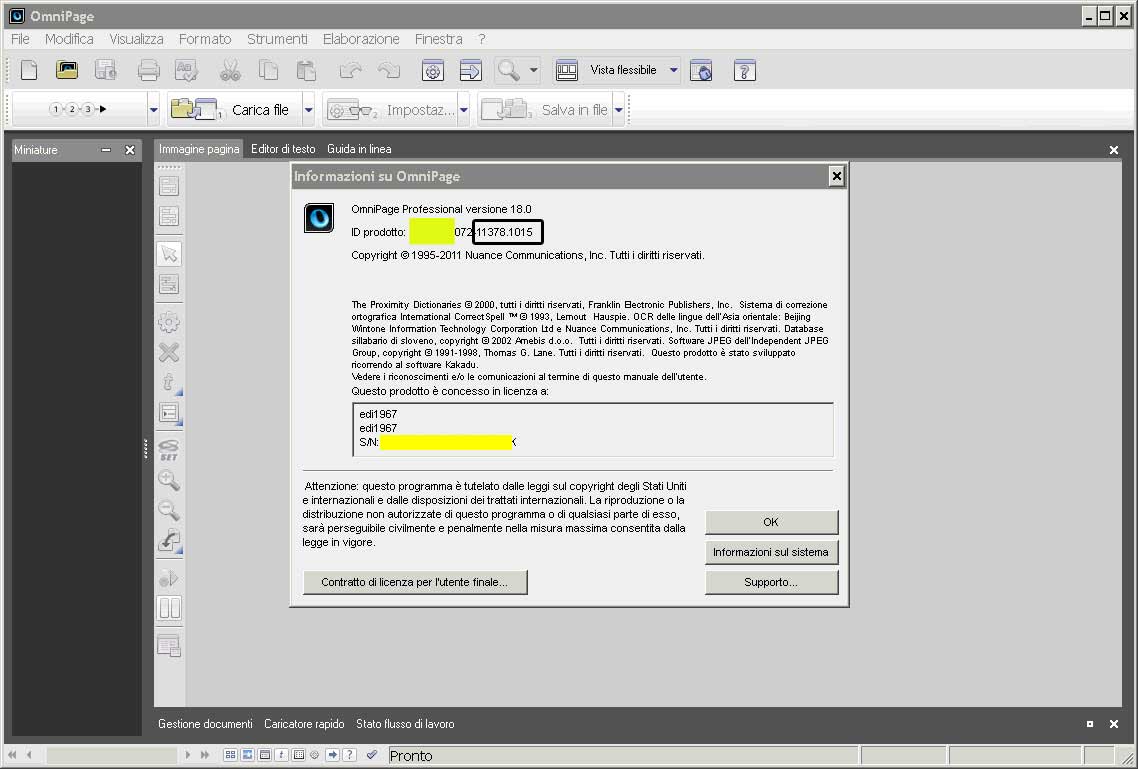This screenshot has width=1138, height=769.
Task: Expand the Salva in file dropdown arrow
Action: tap(618, 110)
